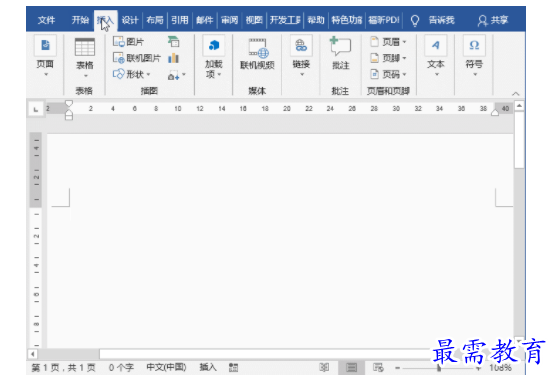Open the 形状 shapes dropdown
This screenshot has width=554, height=383.
point(131,74)
